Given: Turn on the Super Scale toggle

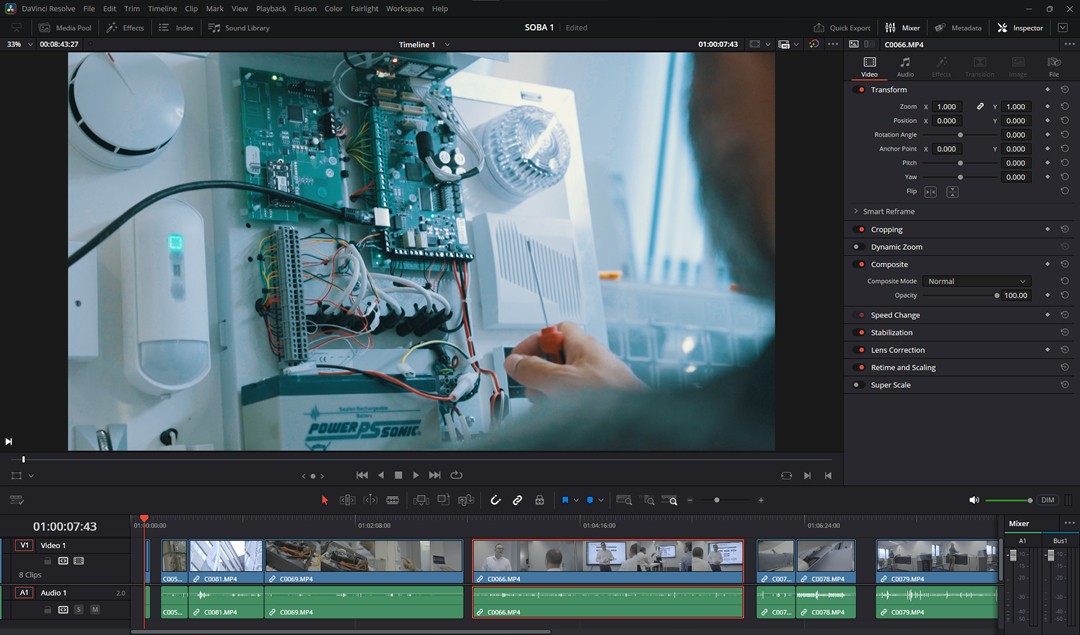Looking at the screenshot, I should [x=858, y=385].
